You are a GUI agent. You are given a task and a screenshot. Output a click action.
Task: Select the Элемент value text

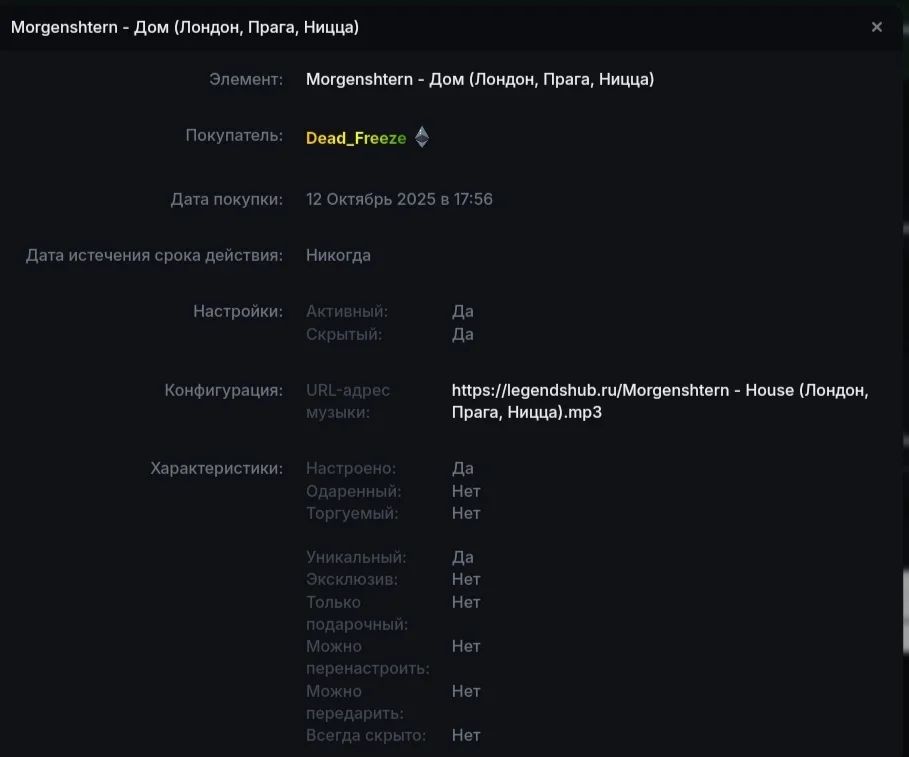click(480, 79)
